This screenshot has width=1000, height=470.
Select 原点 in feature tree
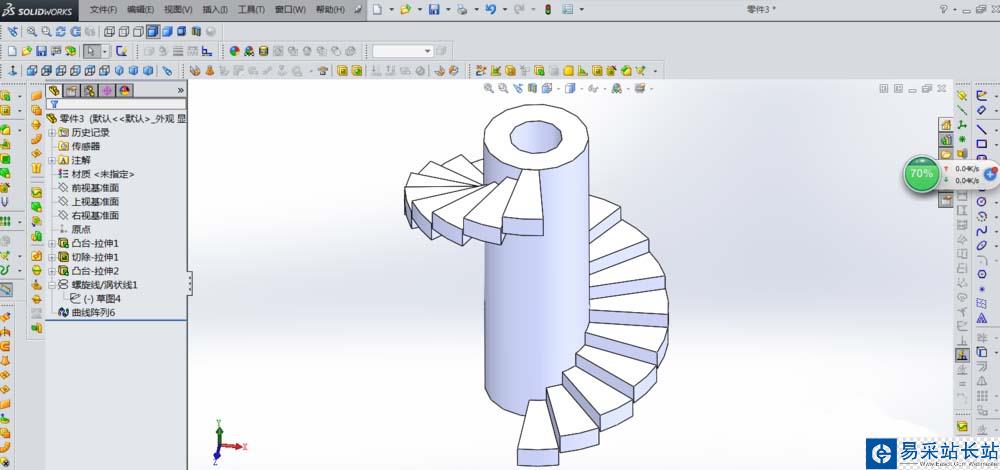(80, 230)
